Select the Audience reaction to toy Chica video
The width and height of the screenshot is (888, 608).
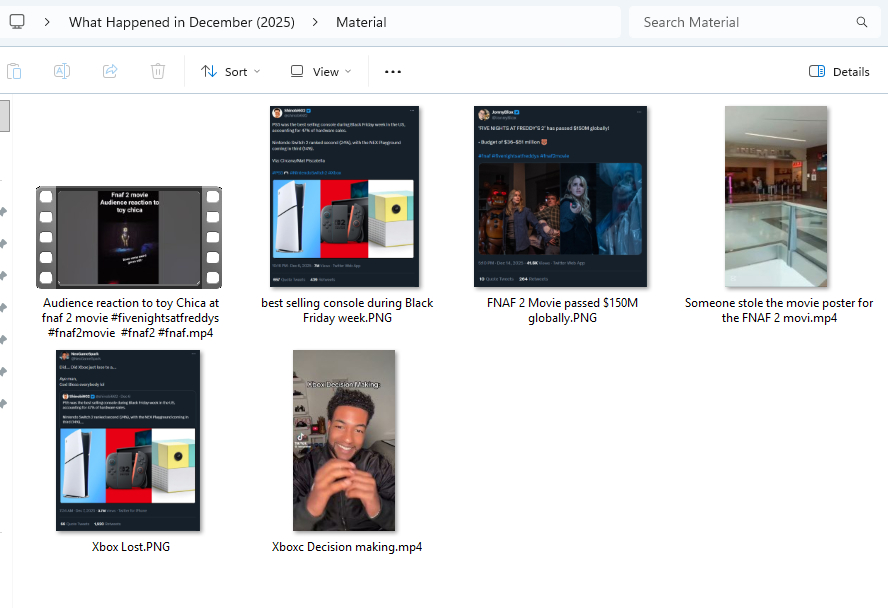pyautogui.click(x=129, y=238)
